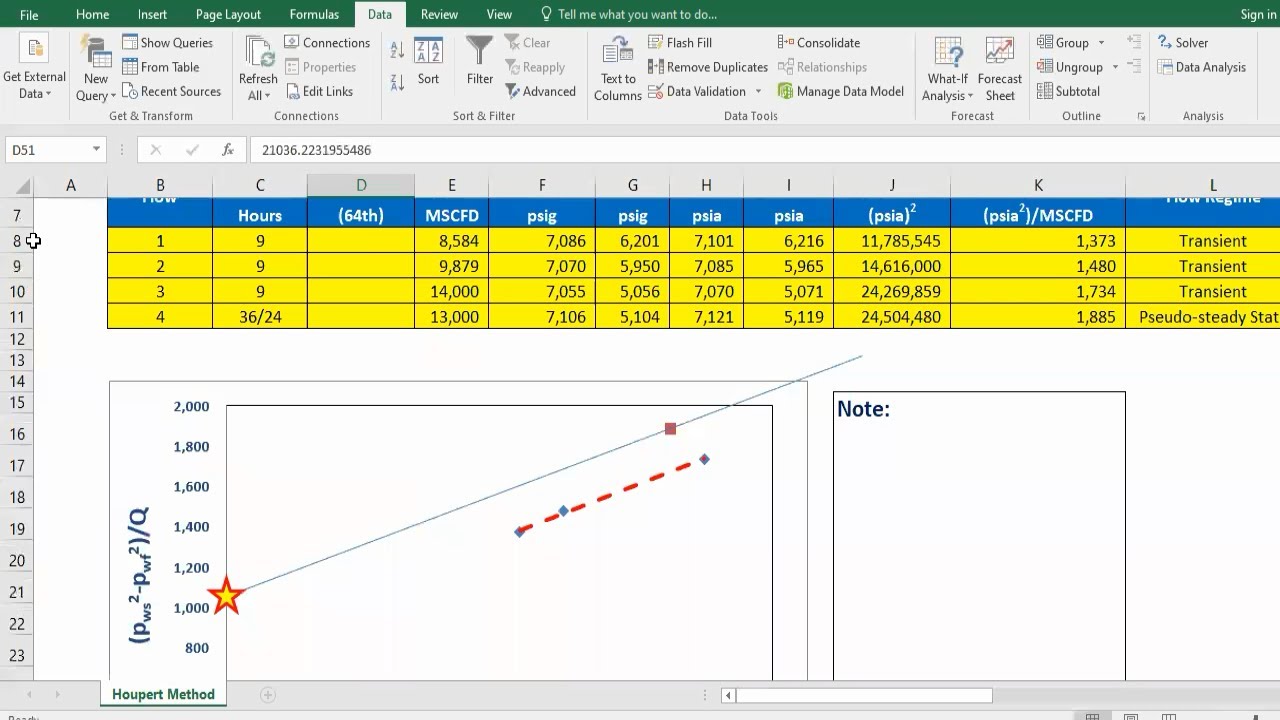Click Advanced filter option
The width and height of the screenshot is (1280, 720).
[541, 91]
